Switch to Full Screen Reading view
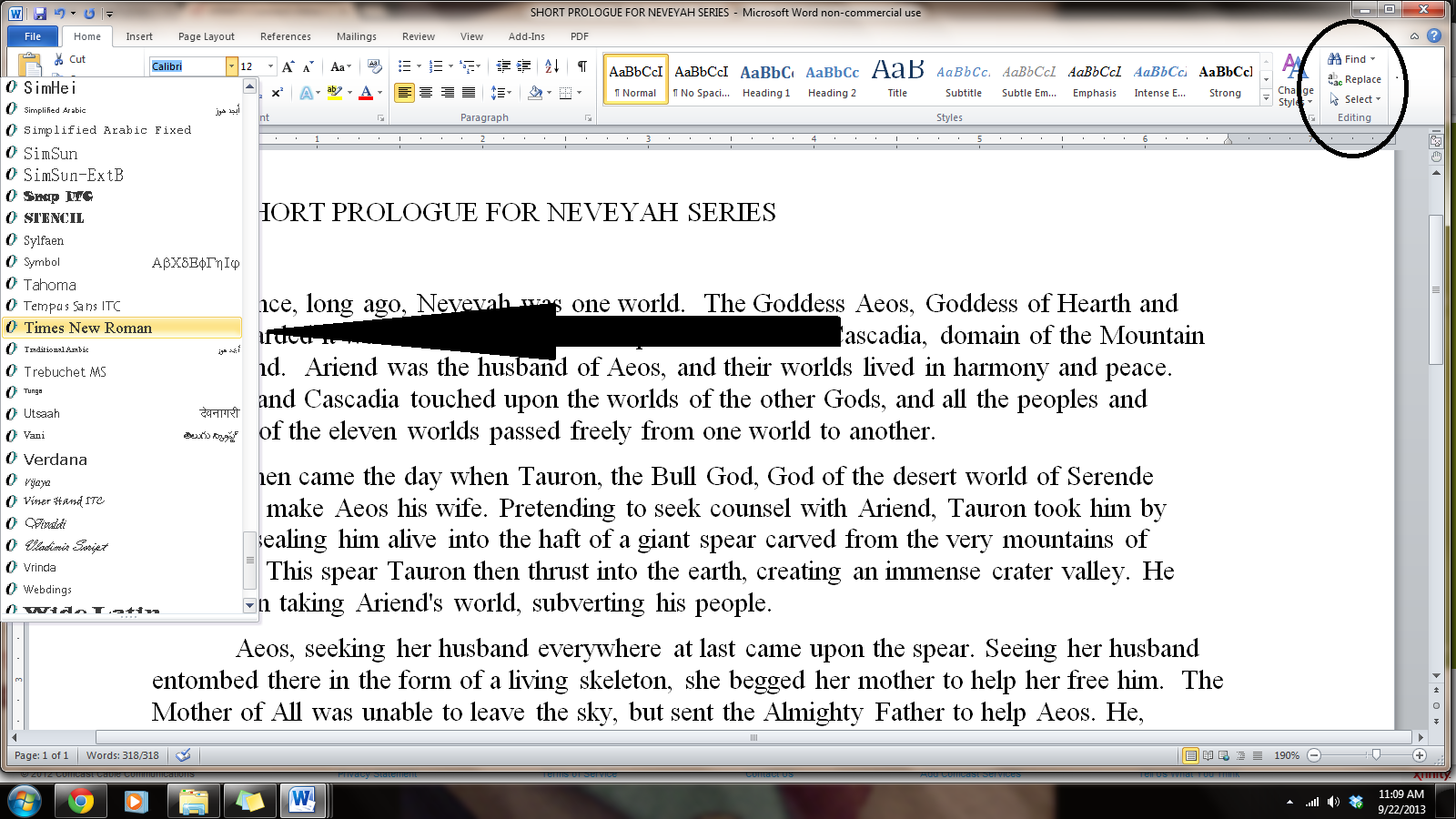Image resolution: width=1456 pixels, height=819 pixels. point(1208,755)
